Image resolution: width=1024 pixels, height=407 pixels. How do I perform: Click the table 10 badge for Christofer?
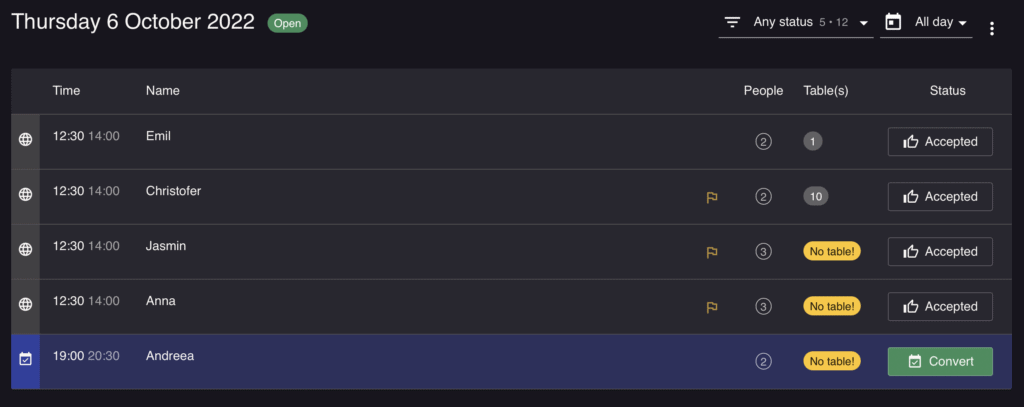(816, 196)
